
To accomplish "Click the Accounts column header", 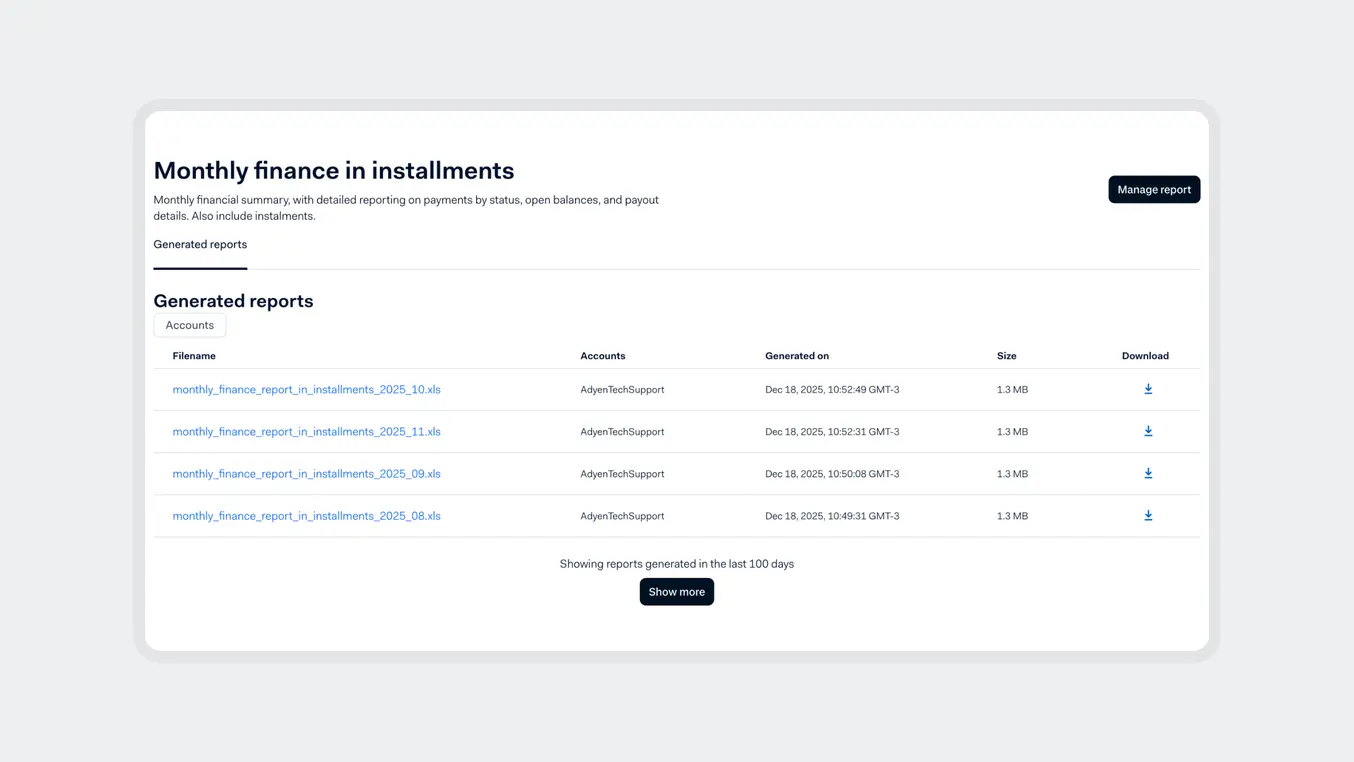I will pyautogui.click(x=602, y=355).
